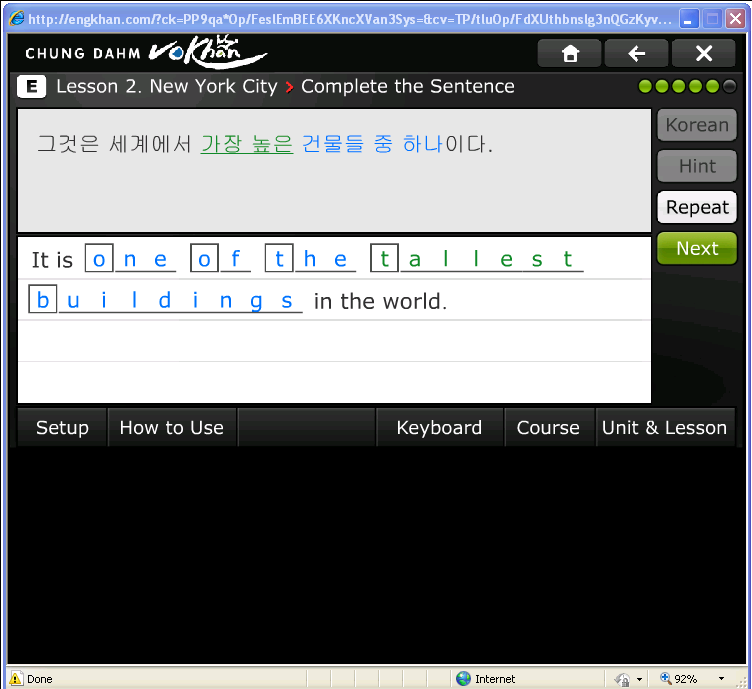752x689 pixels.
Task: Click the Internet zone globe icon
Action: pos(463,678)
